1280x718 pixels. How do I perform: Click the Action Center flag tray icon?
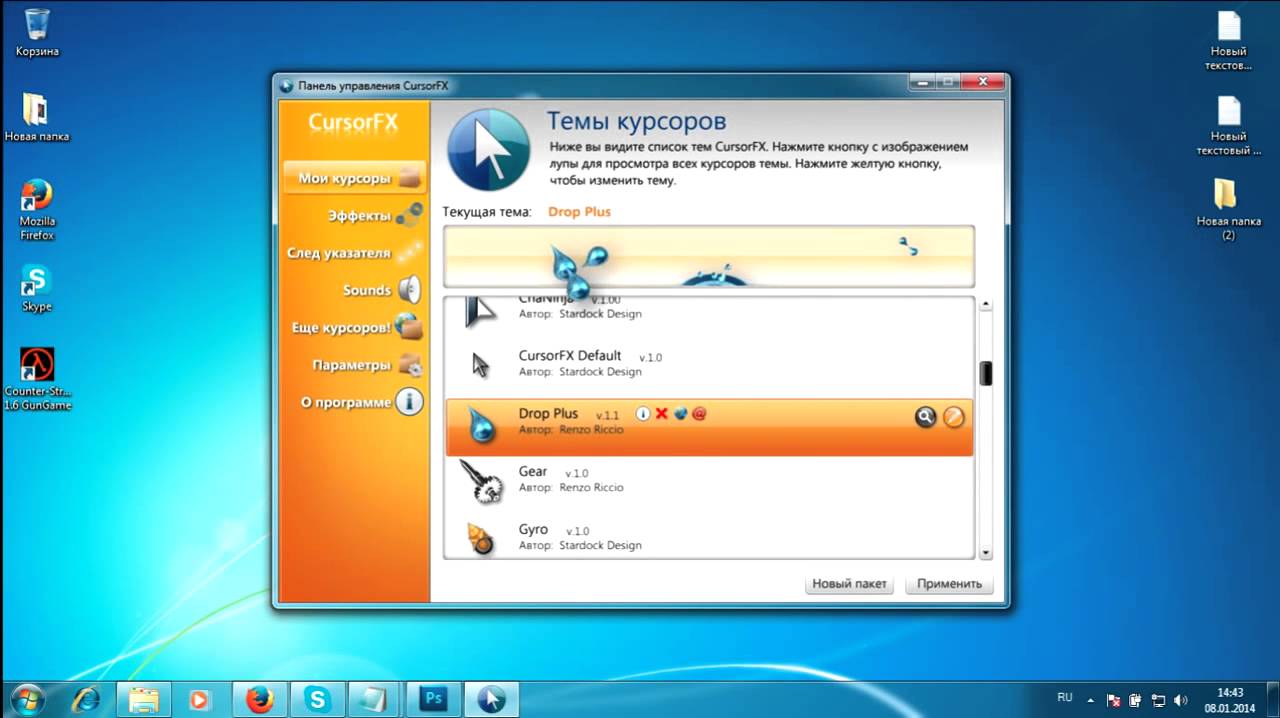[1113, 700]
